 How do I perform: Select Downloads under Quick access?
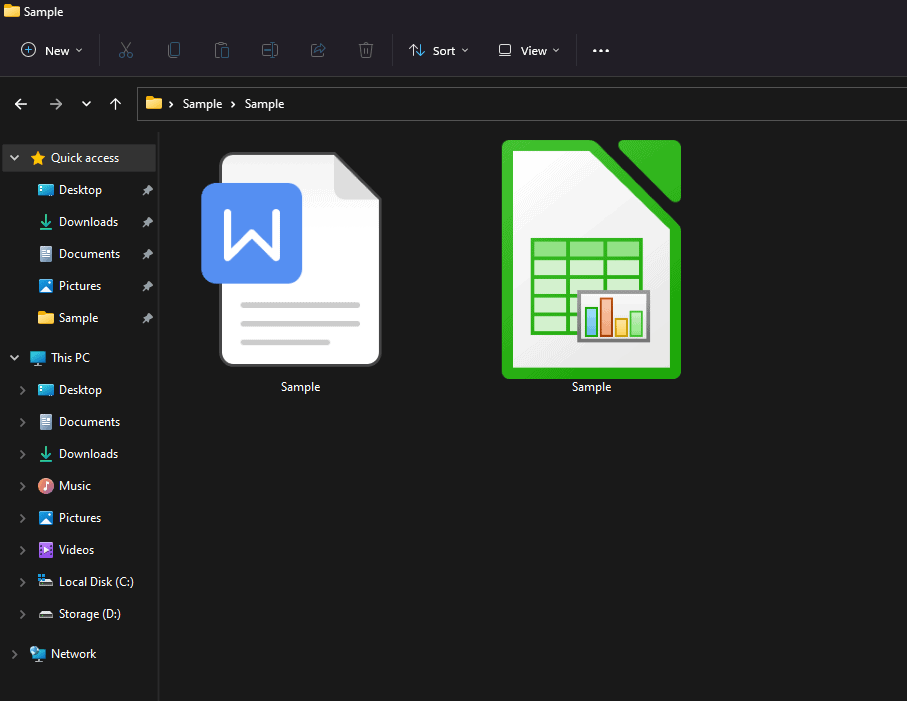tap(88, 222)
